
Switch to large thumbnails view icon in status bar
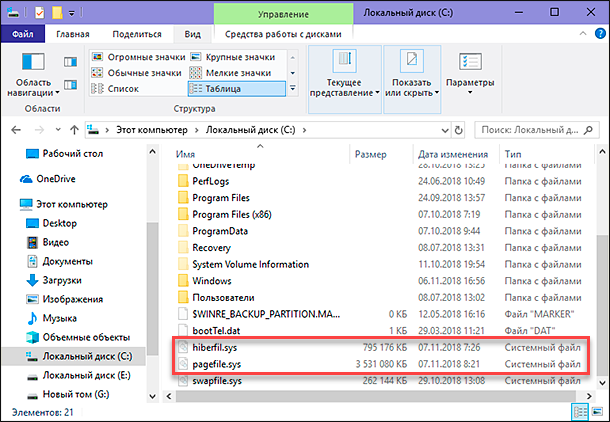pyautogui.click(x=597, y=412)
